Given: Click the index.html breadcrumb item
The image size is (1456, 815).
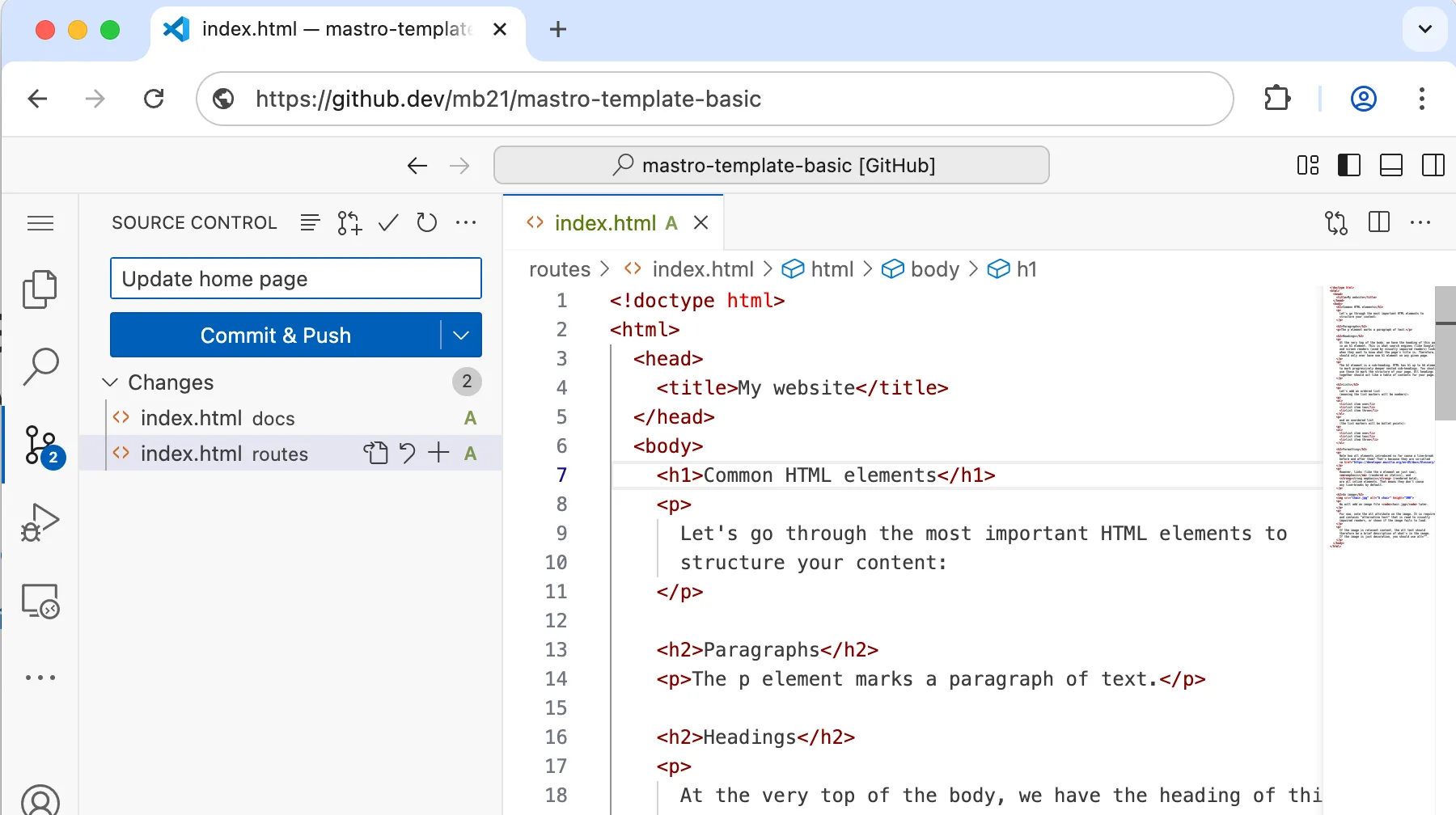Looking at the screenshot, I should (x=702, y=268).
